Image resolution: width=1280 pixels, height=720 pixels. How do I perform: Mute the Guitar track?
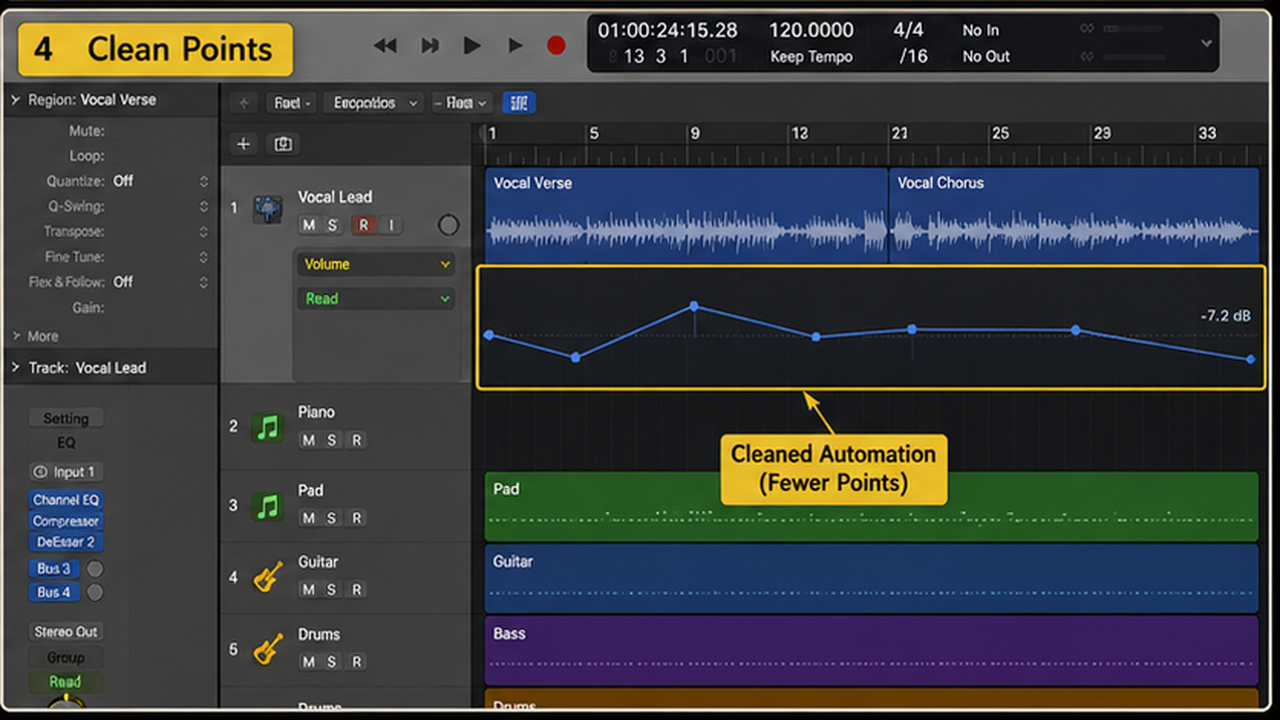[308, 590]
